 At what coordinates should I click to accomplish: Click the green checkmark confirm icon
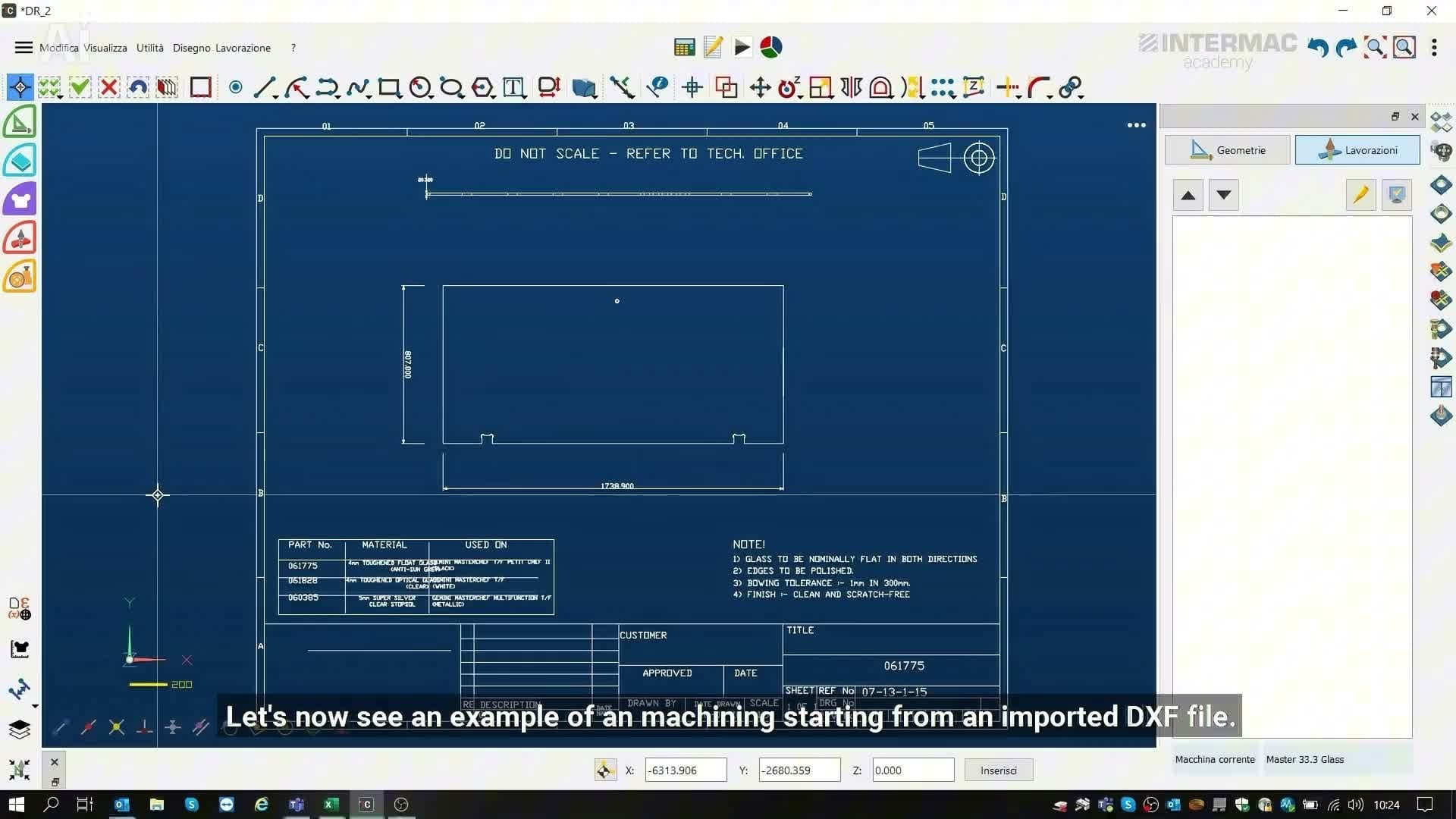pyautogui.click(x=80, y=87)
